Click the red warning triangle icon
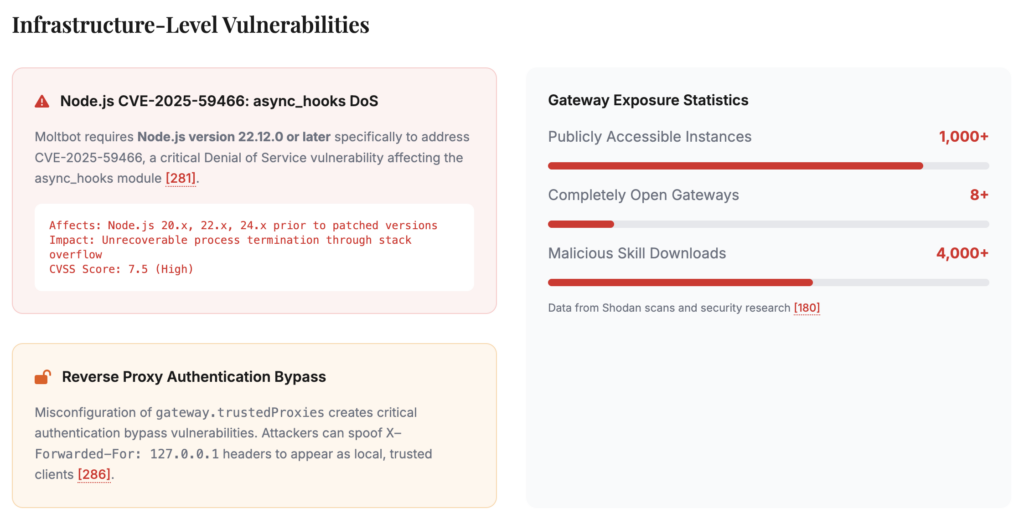 pos(42,101)
